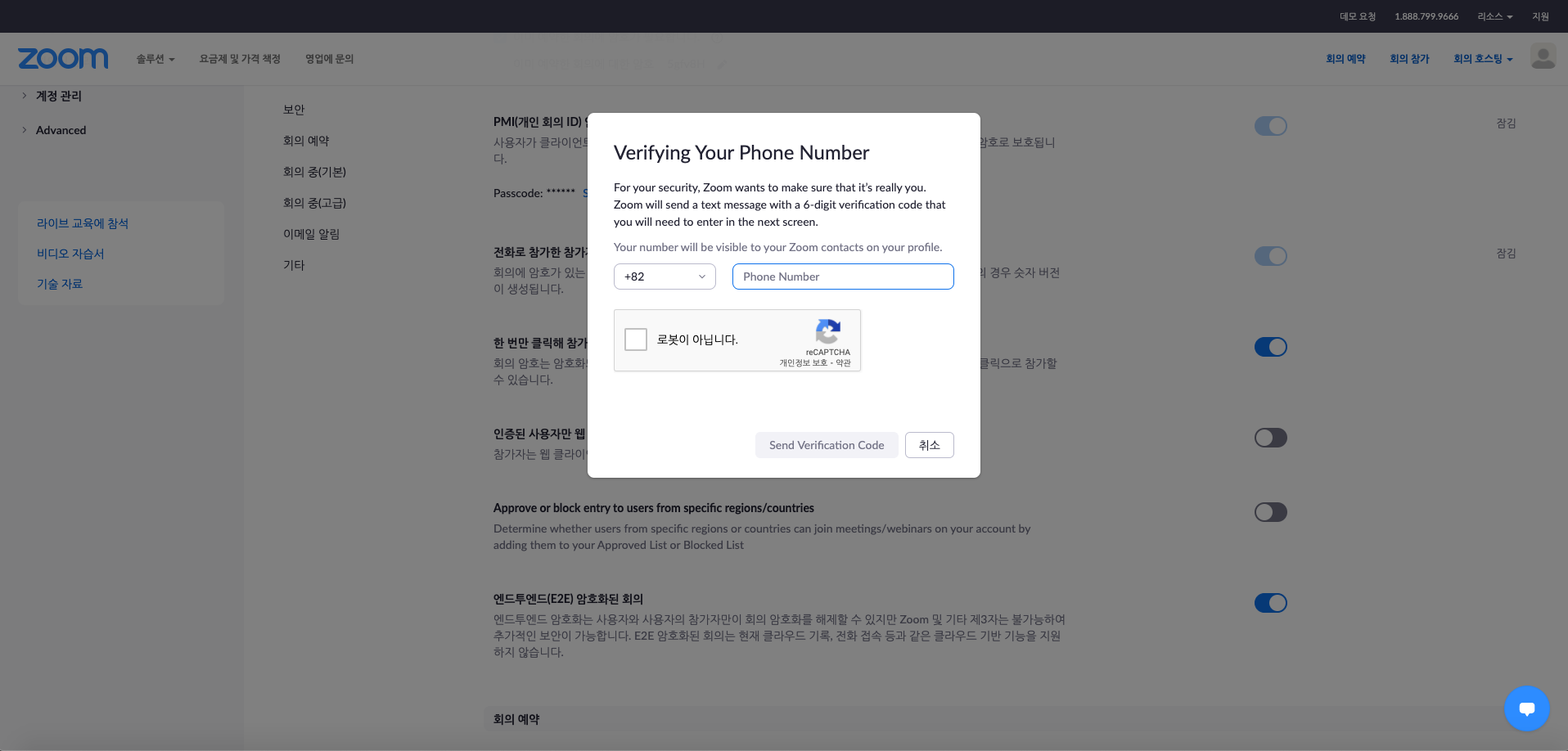Image resolution: width=1568 pixels, height=751 pixels.
Task: Click the Zoom logo
Action: 63,59
